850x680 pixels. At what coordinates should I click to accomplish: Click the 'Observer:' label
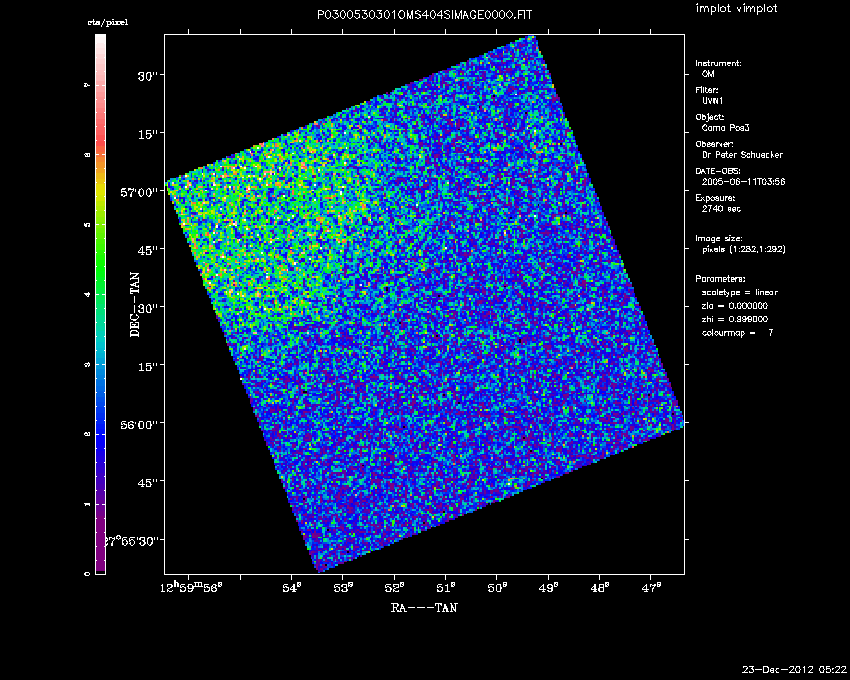point(714,144)
